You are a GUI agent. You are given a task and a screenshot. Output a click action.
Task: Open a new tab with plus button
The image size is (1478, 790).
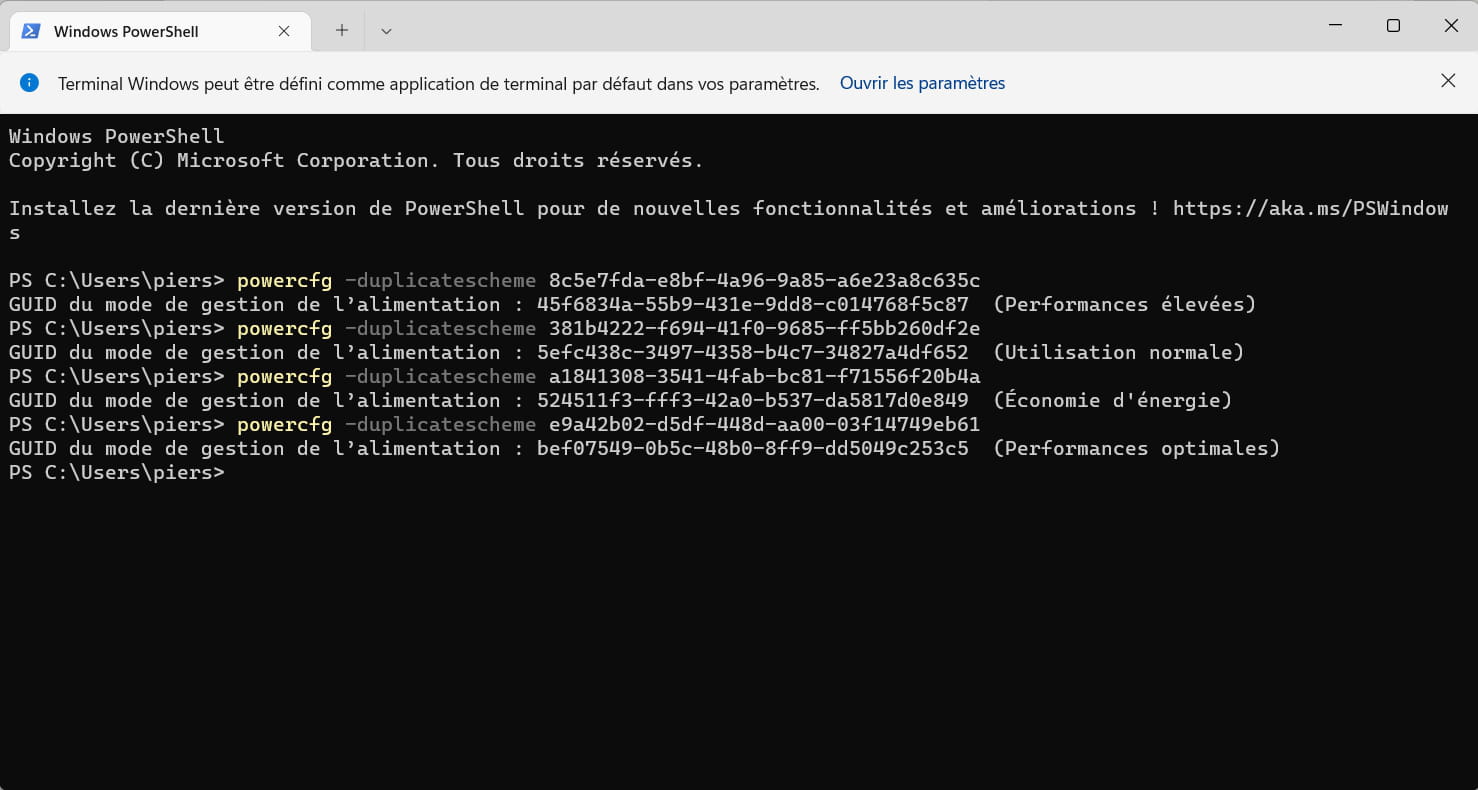[x=342, y=31]
